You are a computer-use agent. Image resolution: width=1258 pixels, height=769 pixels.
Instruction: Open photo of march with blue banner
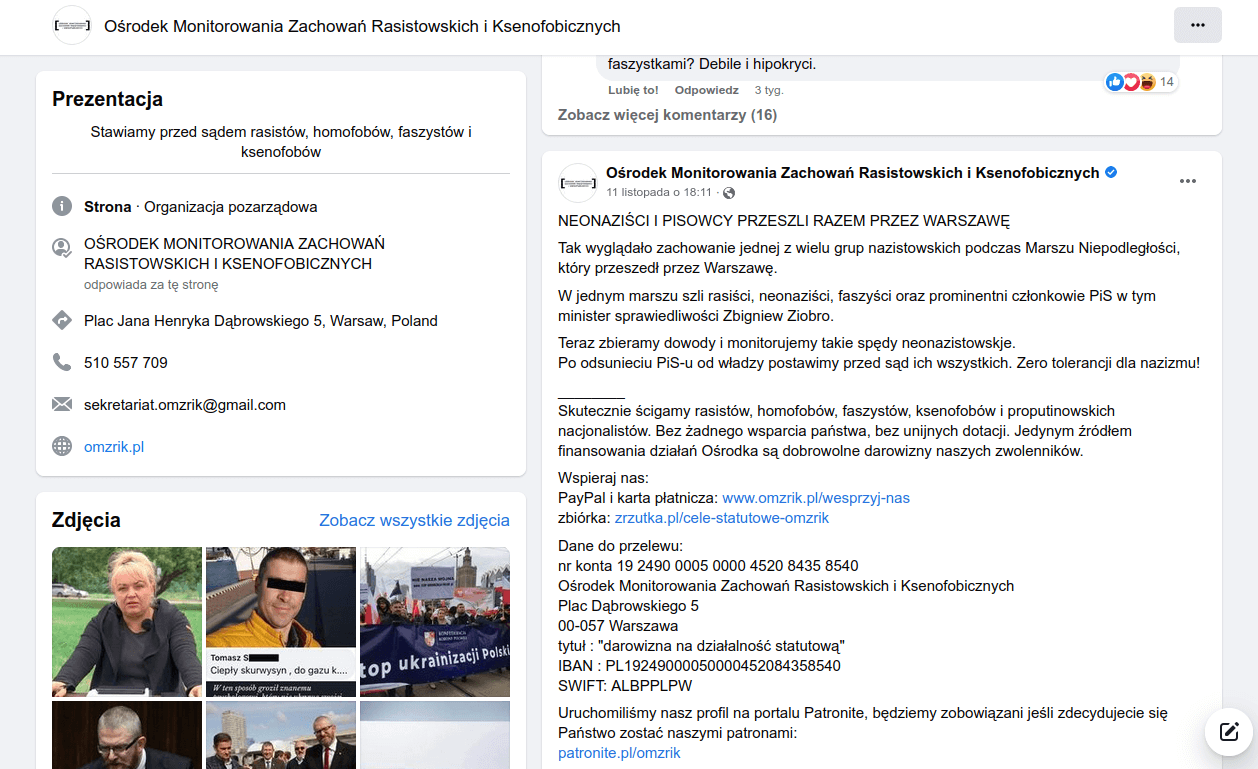tap(435, 622)
